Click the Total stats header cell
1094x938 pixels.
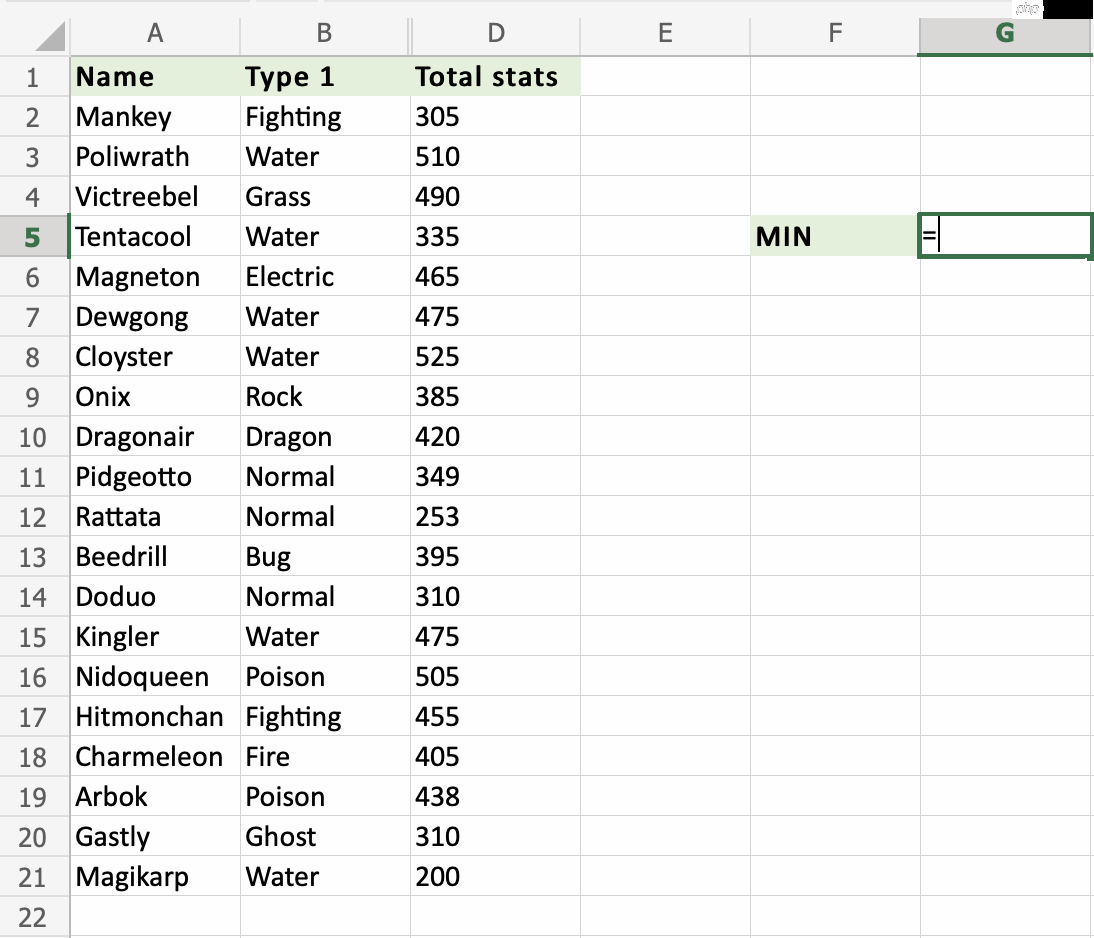click(495, 77)
